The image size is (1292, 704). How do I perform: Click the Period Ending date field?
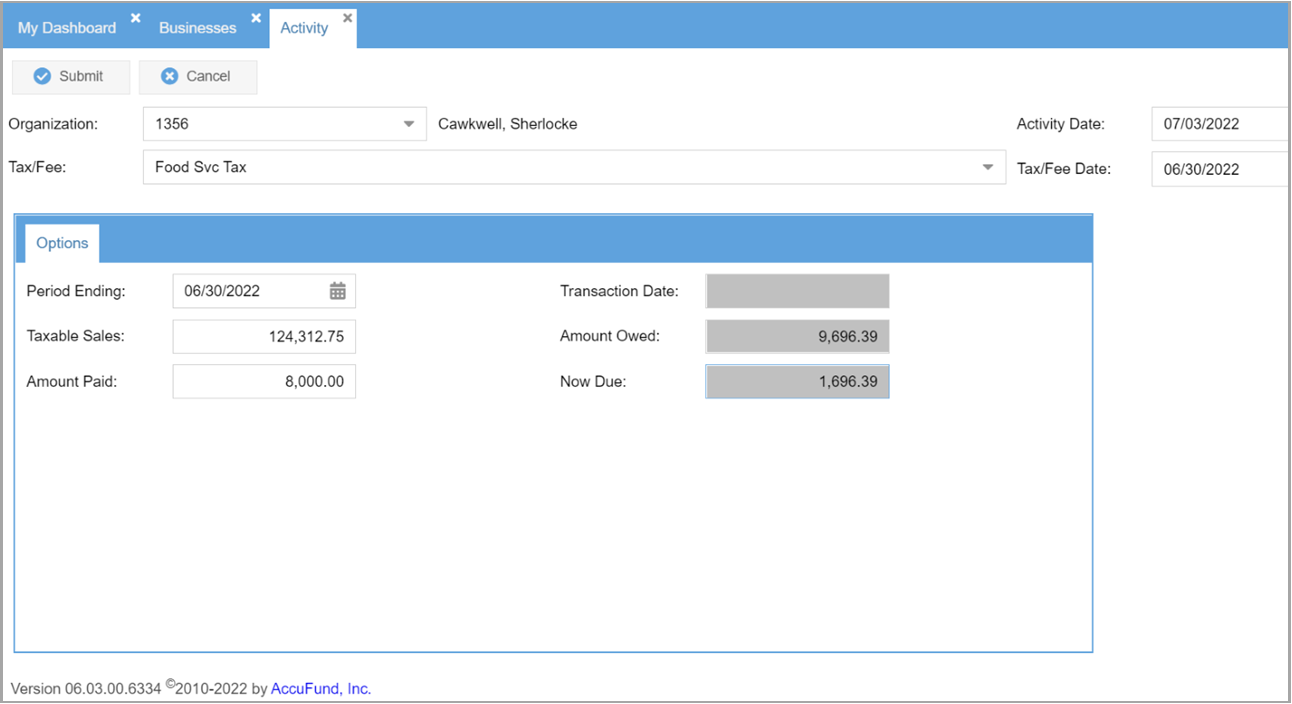coord(250,291)
